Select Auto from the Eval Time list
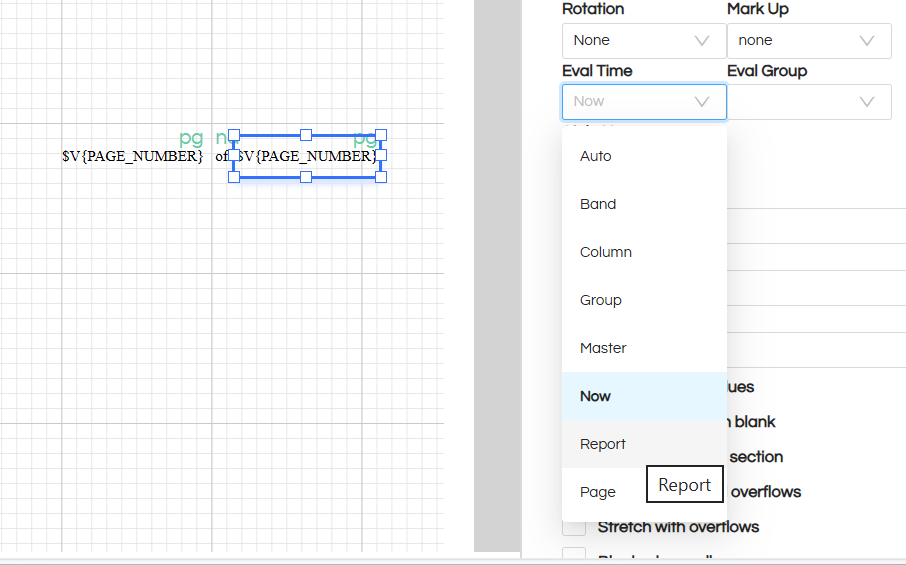 (596, 156)
